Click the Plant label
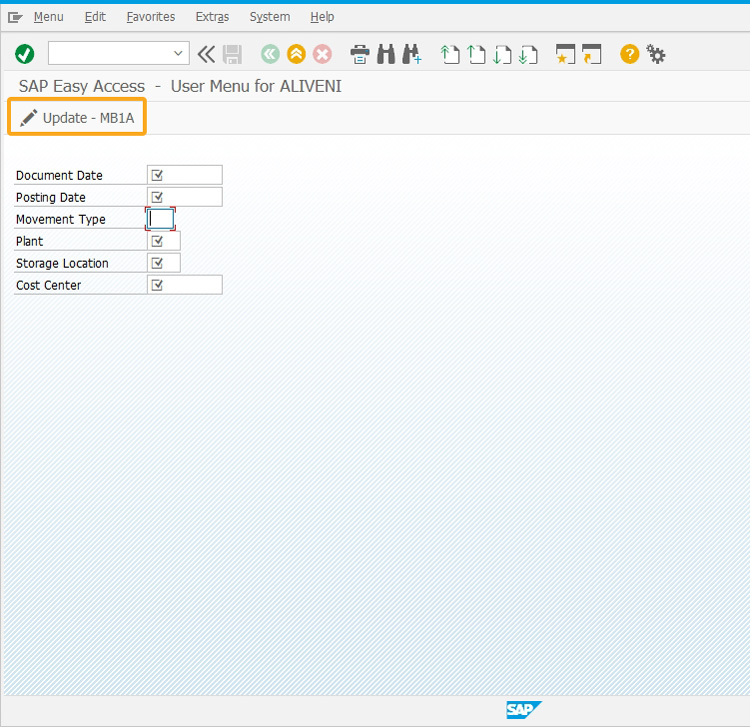Viewport: 750px width, 727px height. [x=30, y=242]
